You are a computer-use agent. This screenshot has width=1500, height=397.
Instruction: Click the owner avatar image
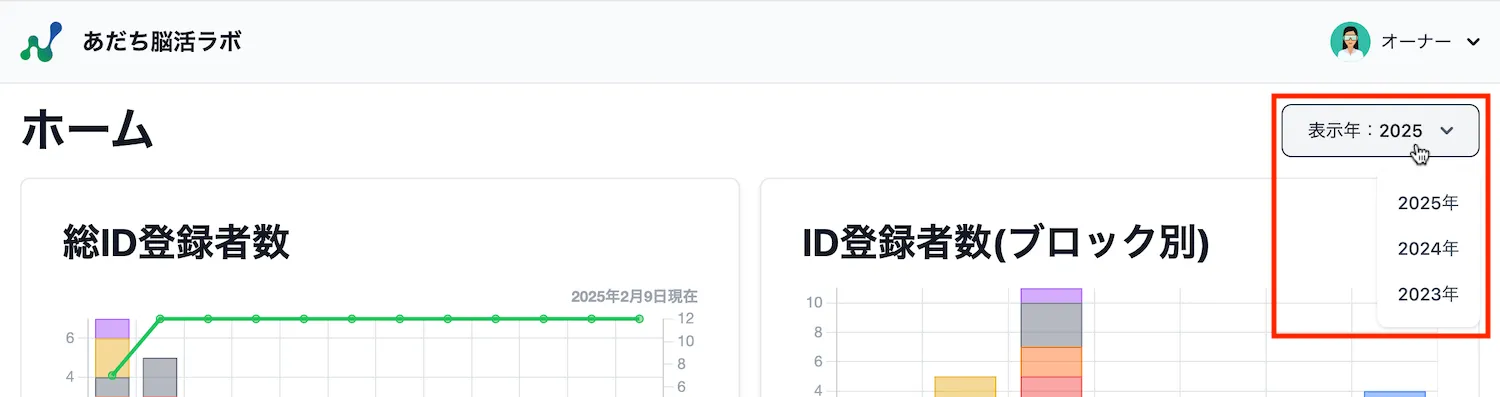tap(1350, 41)
